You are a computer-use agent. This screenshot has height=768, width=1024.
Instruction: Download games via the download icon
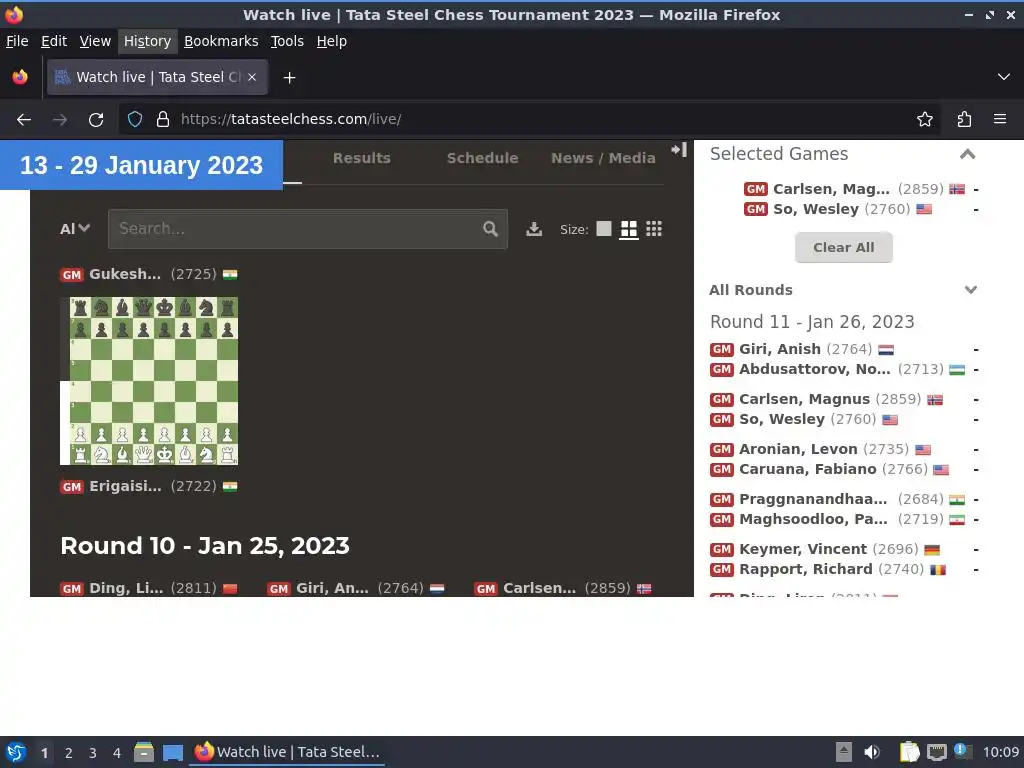pos(534,229)
